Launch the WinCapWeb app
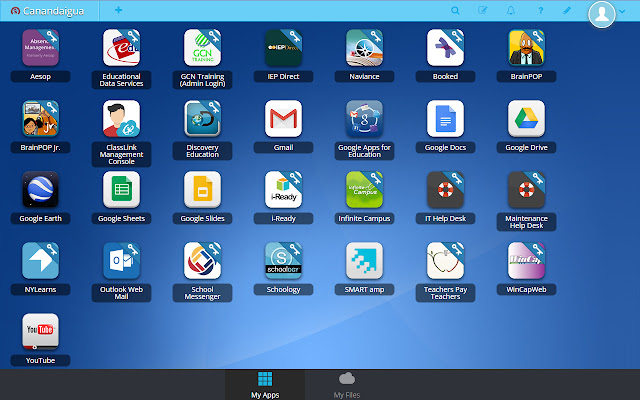The image size is (640, 400). pyautogui.click(x=527, y=260)
